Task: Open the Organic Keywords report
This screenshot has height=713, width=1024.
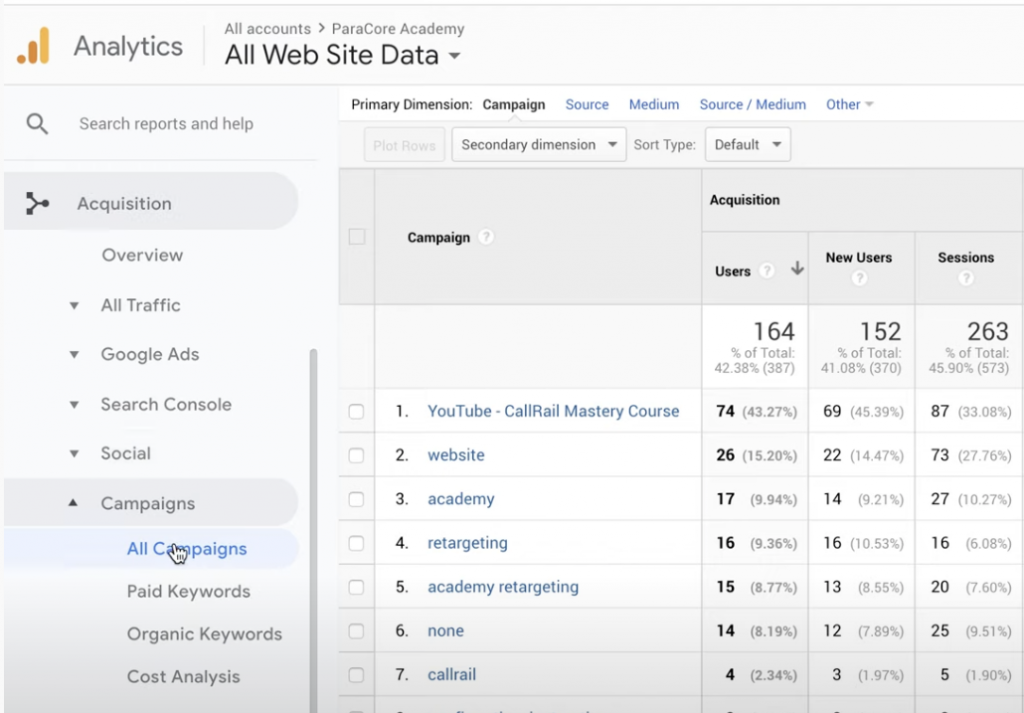Action: pos(204,634)
